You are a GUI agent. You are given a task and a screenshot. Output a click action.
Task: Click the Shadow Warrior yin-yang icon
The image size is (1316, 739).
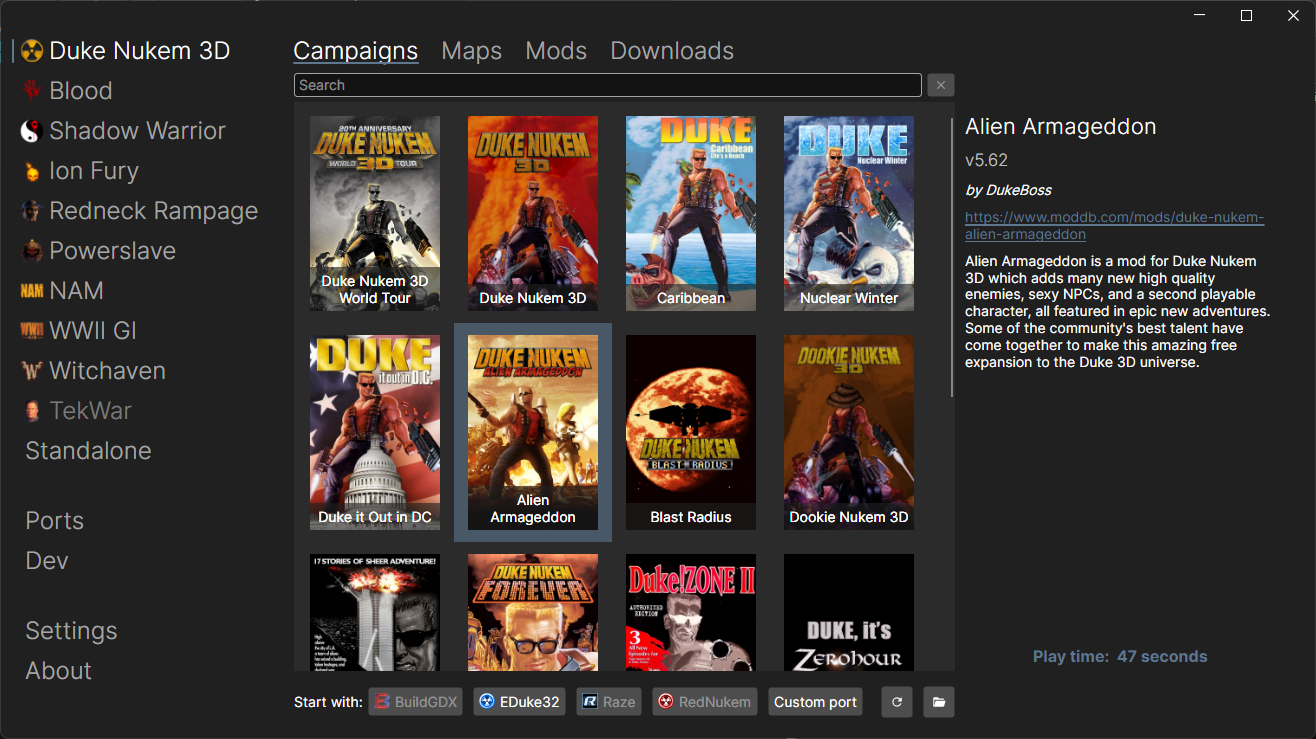point(32,131)
